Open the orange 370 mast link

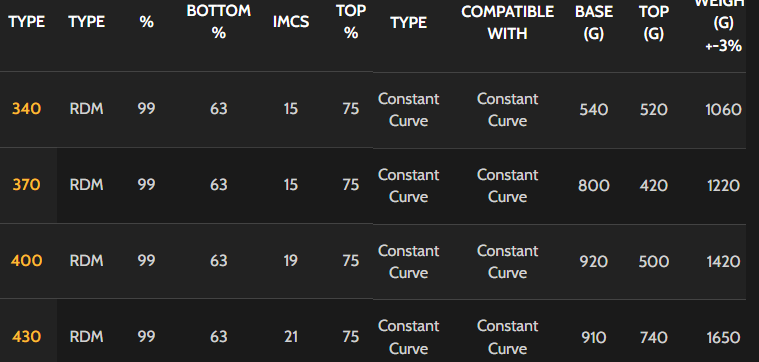tap(26, 185)
